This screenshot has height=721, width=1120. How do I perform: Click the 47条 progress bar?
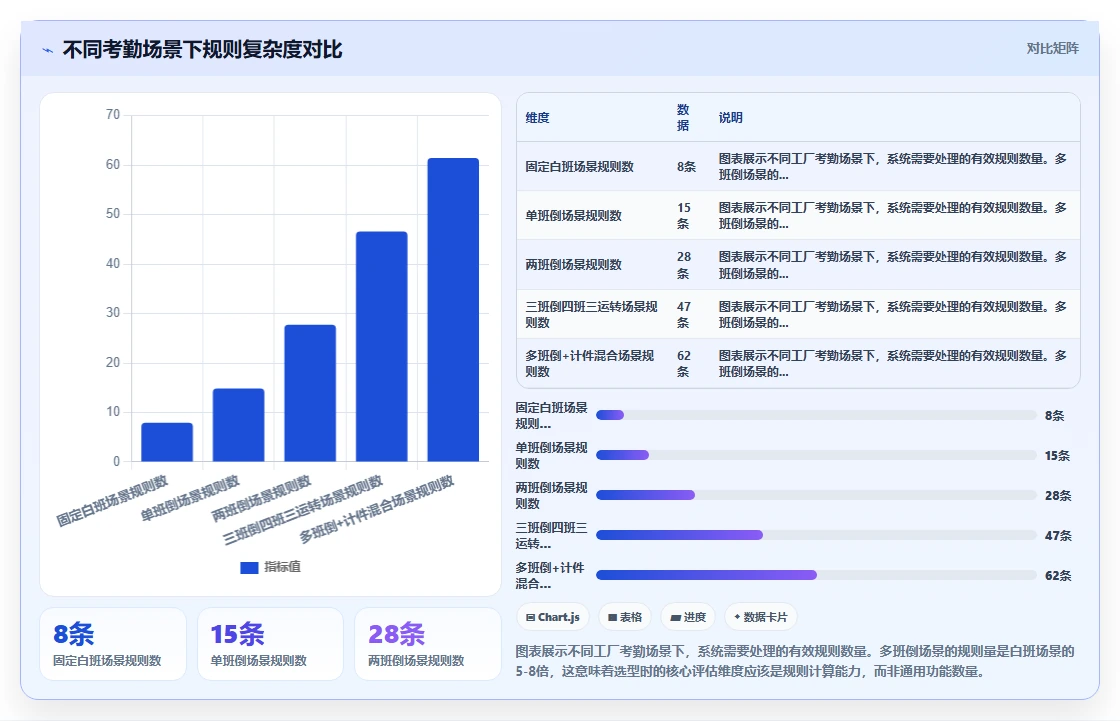(x=816, y=535)
